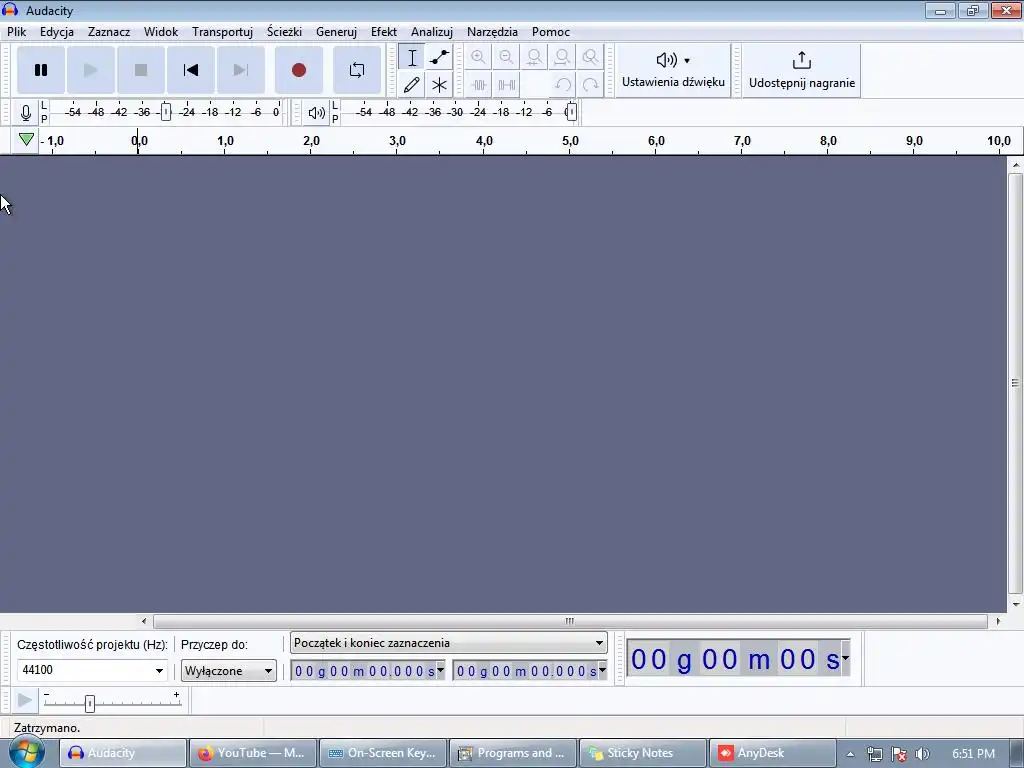Image resolution: width=1024 pixels, height=768 pixels.
Task: Open the Transportuj menu
Action: point(222,32)
